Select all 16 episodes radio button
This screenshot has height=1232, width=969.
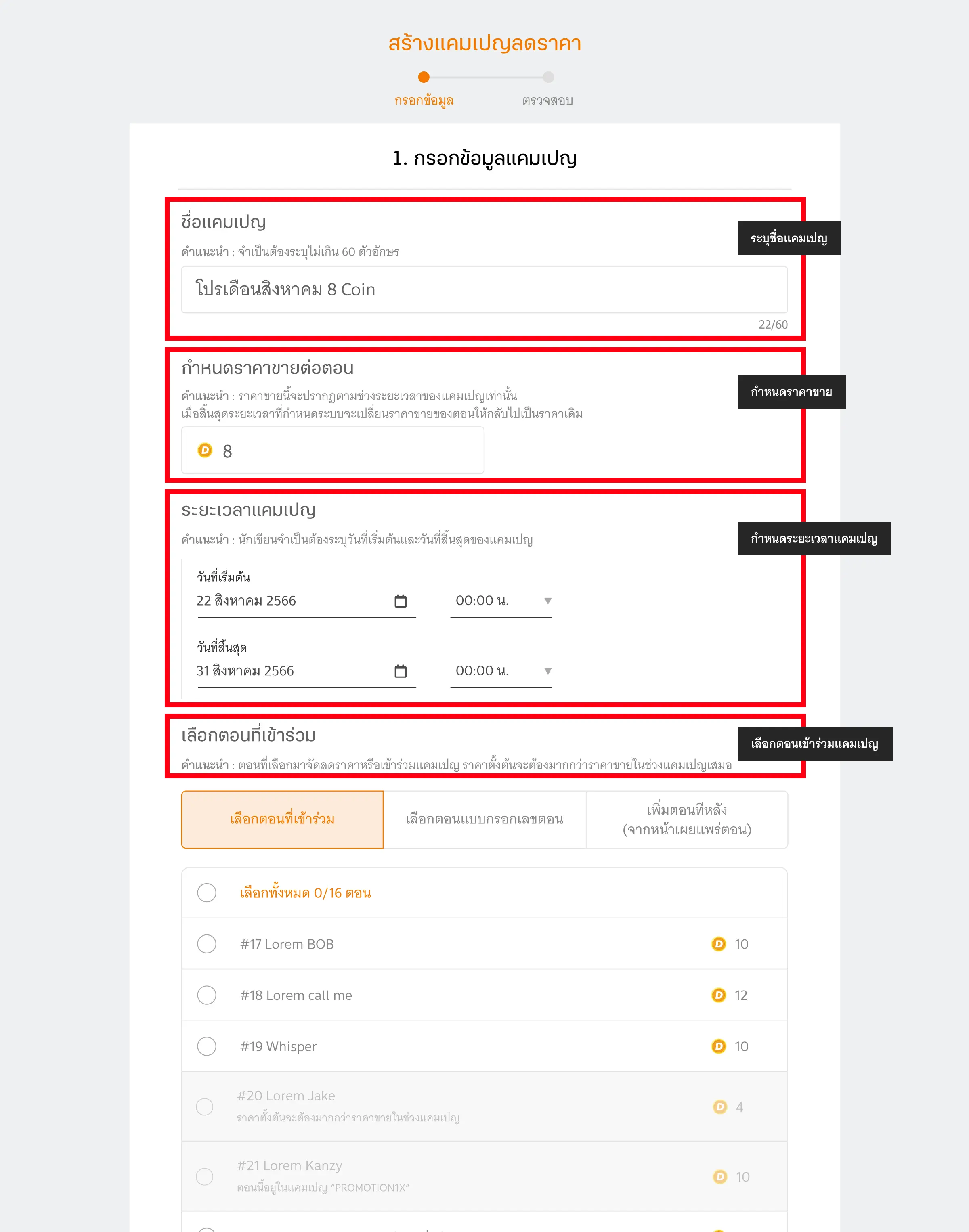[x=206, y=893]
